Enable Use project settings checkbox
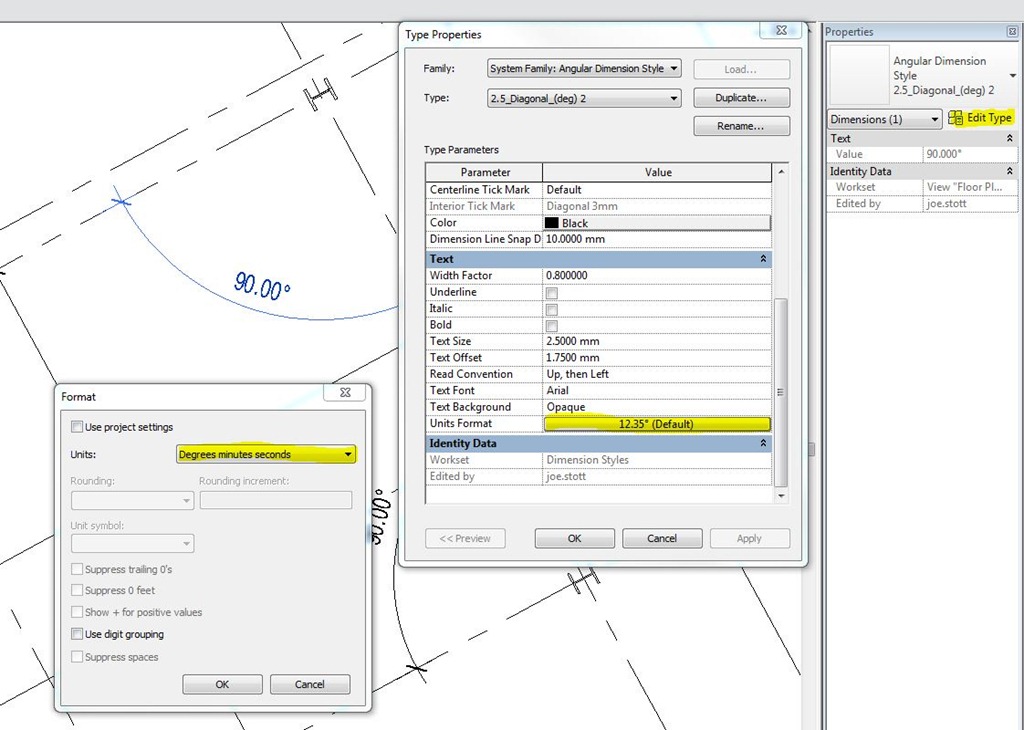The height and width of the screenshot is (730, 1024). [x=77, y=427]
